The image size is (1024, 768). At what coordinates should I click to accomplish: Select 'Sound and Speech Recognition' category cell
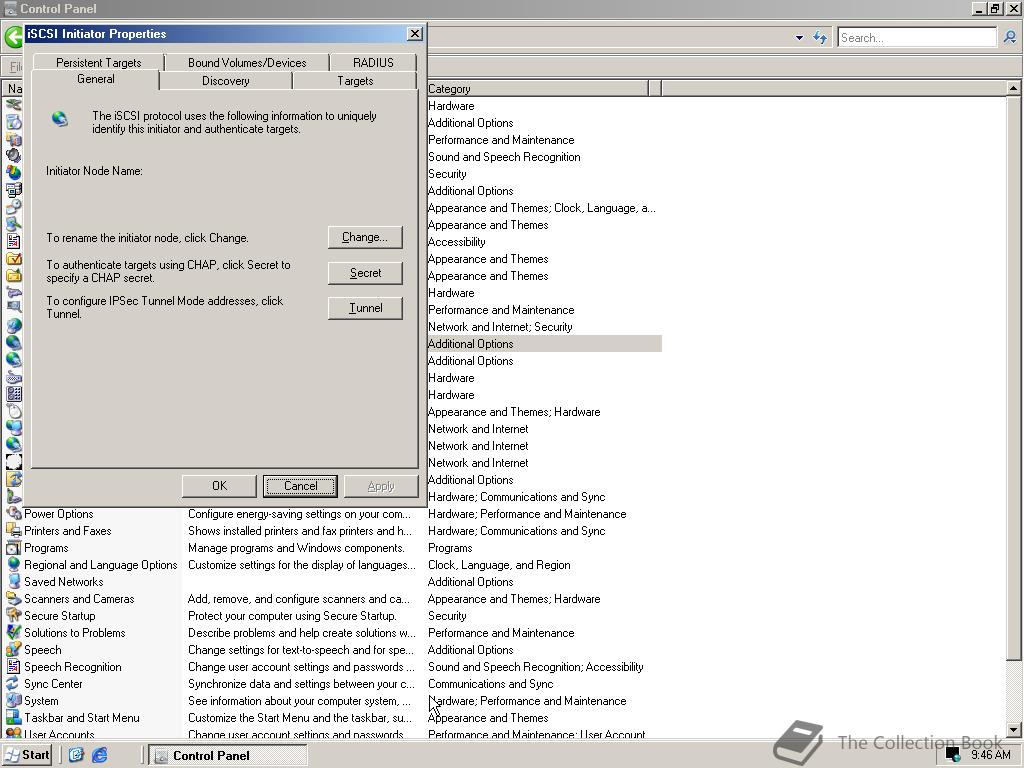click(x=504, y=157)
